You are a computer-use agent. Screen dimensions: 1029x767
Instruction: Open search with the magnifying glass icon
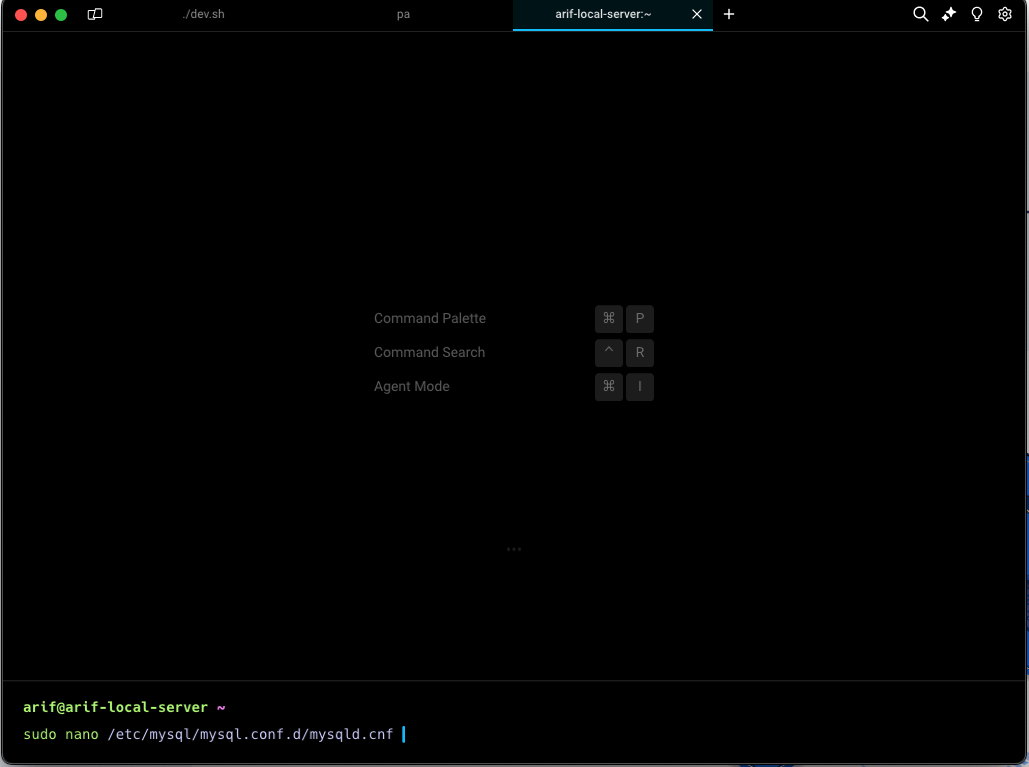tap(921, 14)
